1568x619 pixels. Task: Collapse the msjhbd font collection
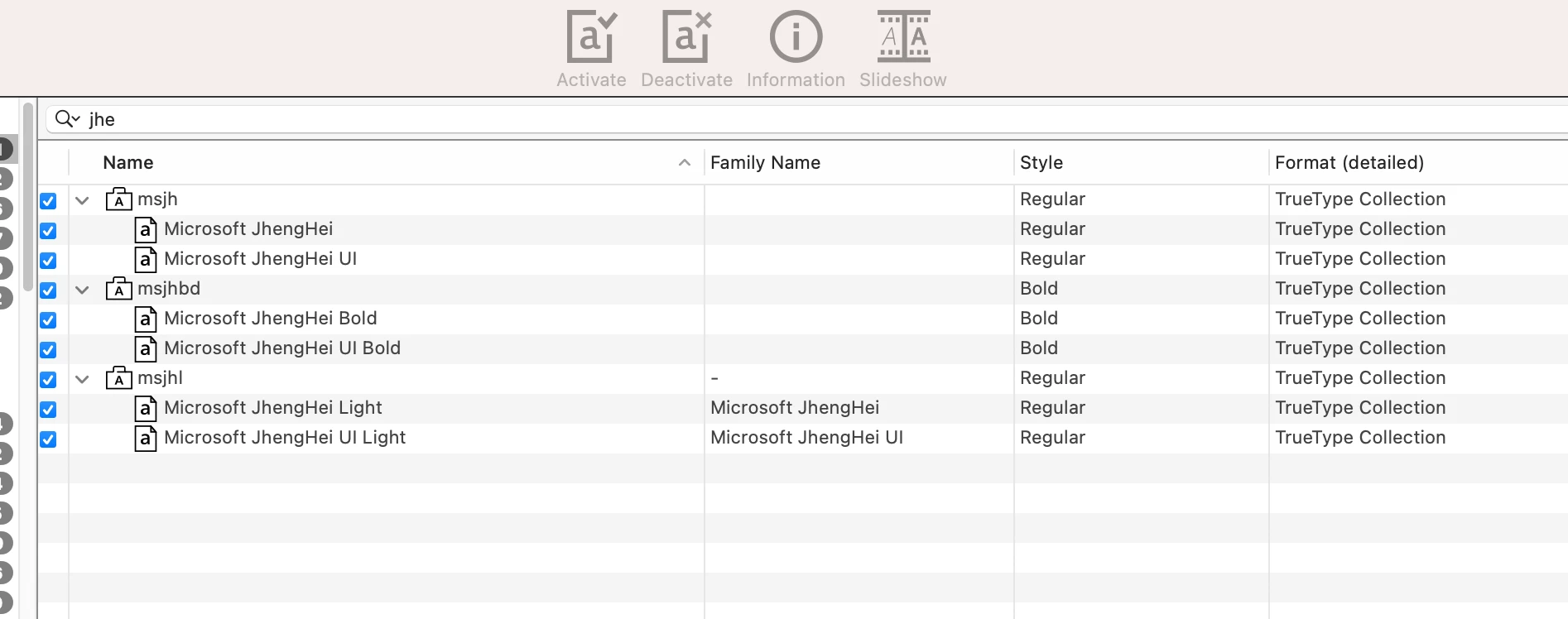(x=82, y=290)
